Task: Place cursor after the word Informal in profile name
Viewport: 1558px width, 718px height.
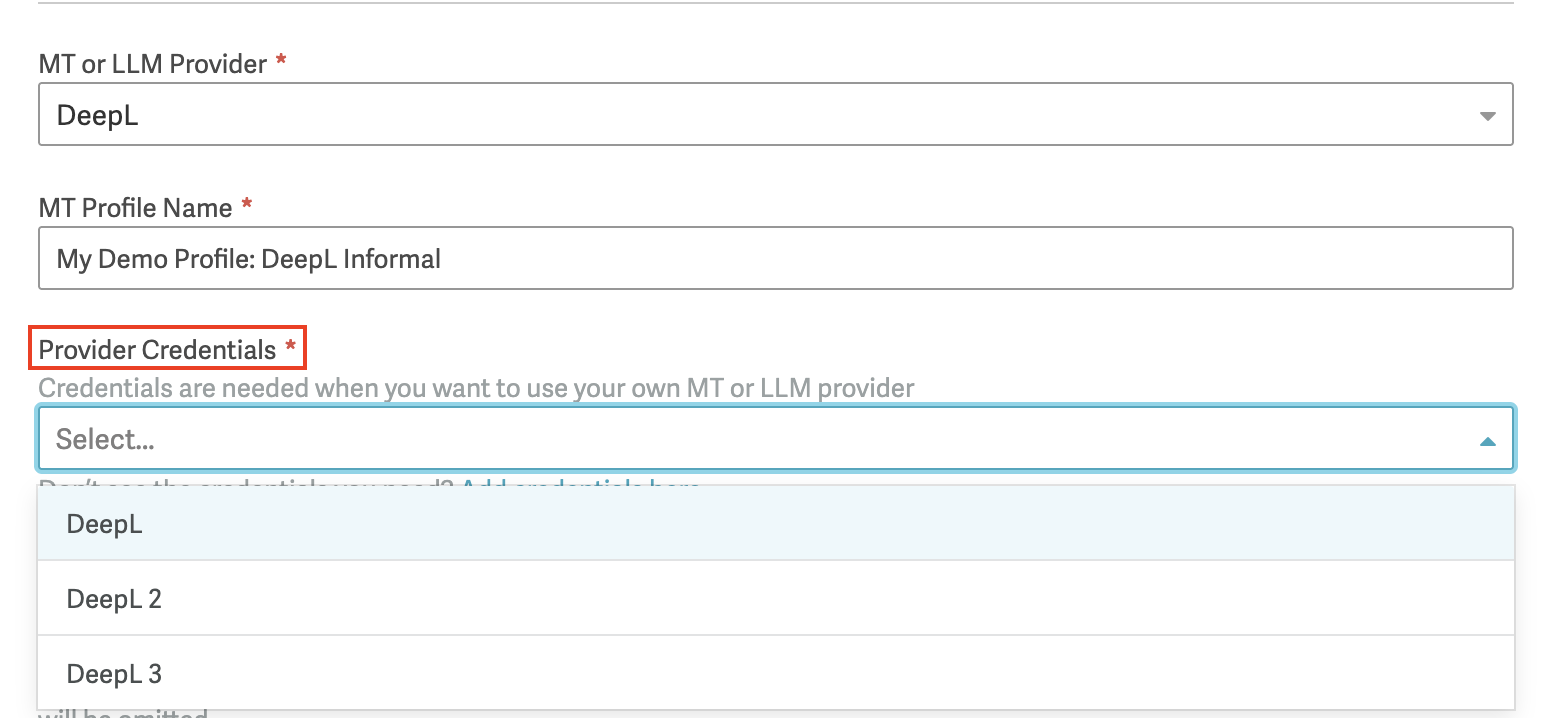Action: pyautogui.click(x=443, y=259)
